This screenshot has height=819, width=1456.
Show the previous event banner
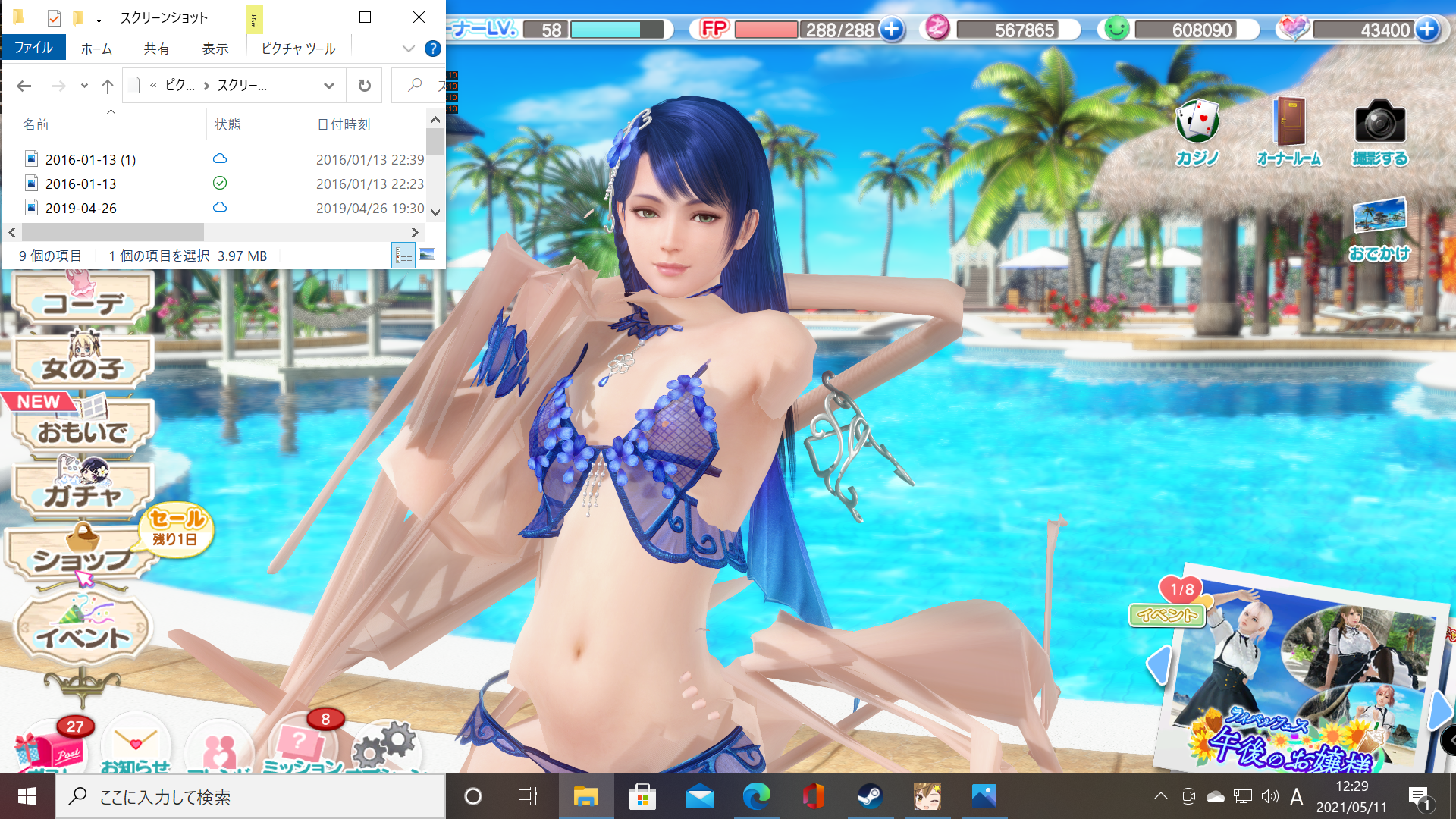[x=1158, y=665]
